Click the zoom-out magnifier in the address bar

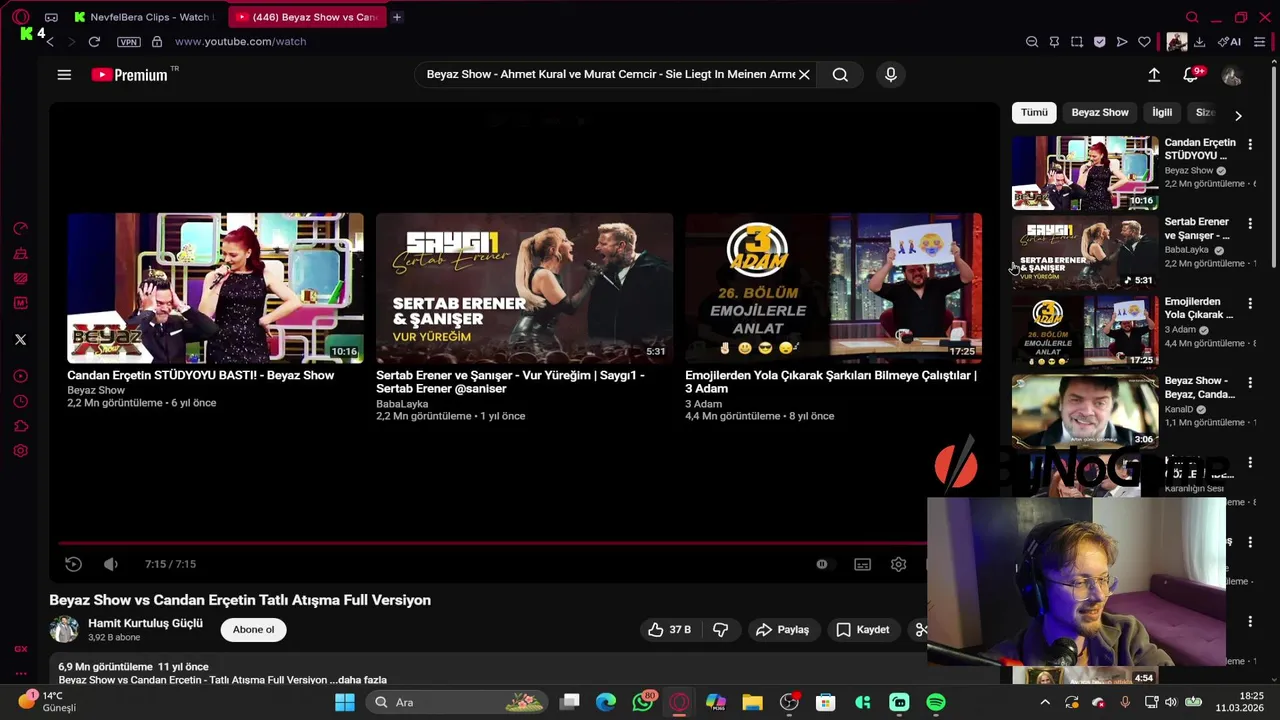[x=1032, y=42]
